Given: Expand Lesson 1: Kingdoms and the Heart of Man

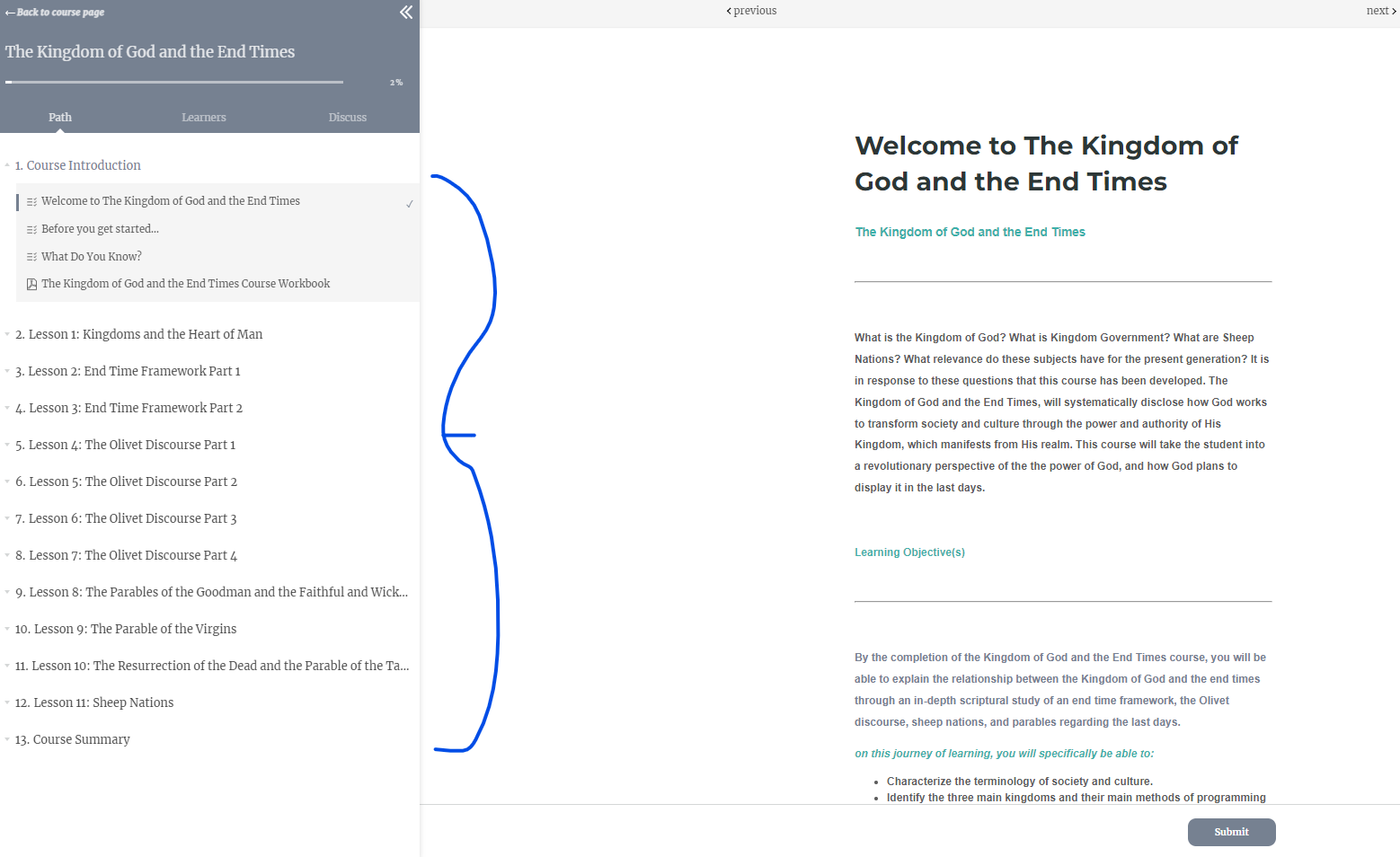Looking at the screenshot, I should (7, 334).
